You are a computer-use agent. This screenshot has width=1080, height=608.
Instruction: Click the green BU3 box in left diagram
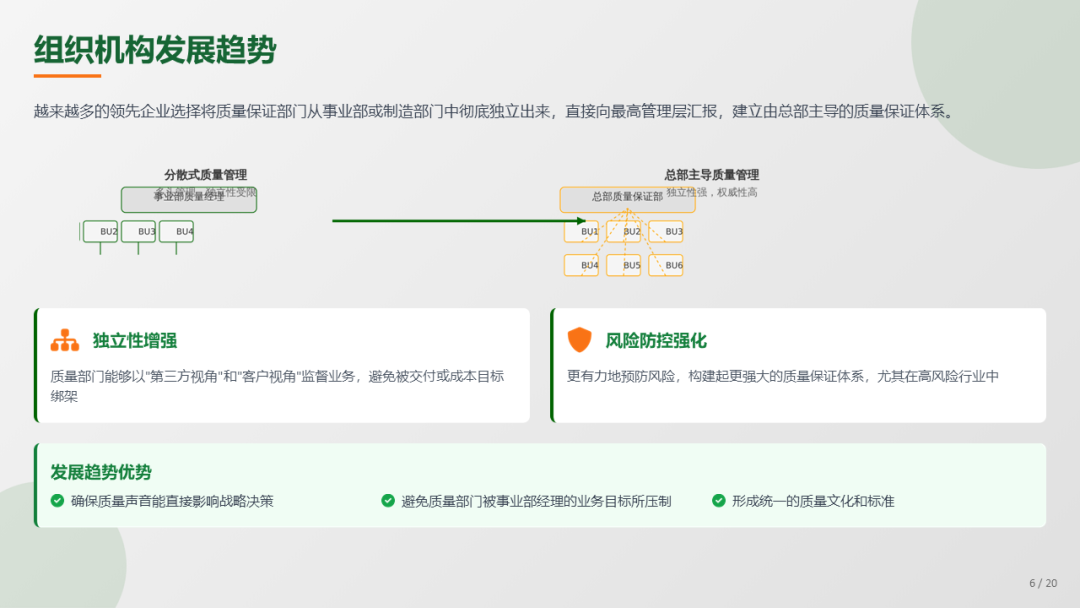coord(139,232)
